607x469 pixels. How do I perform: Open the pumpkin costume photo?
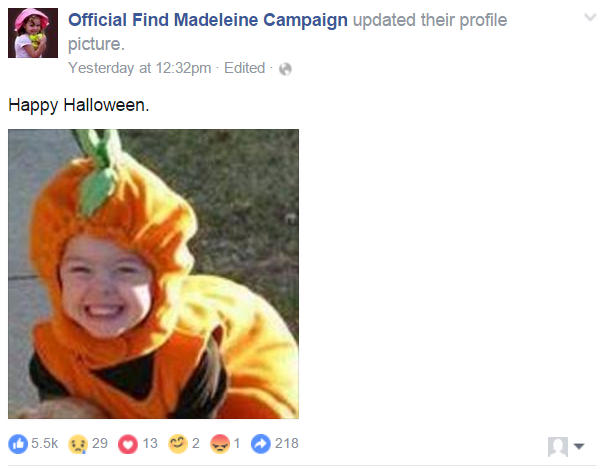[x=153, y=274]
